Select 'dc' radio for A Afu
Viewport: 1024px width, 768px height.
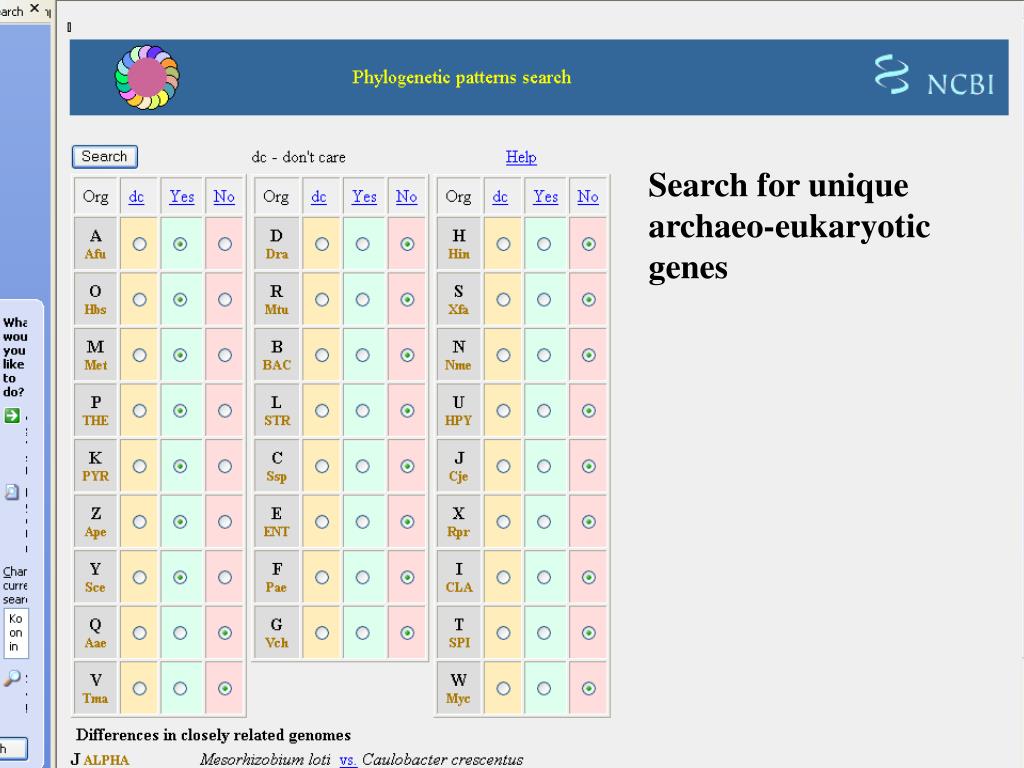point(139,244)
